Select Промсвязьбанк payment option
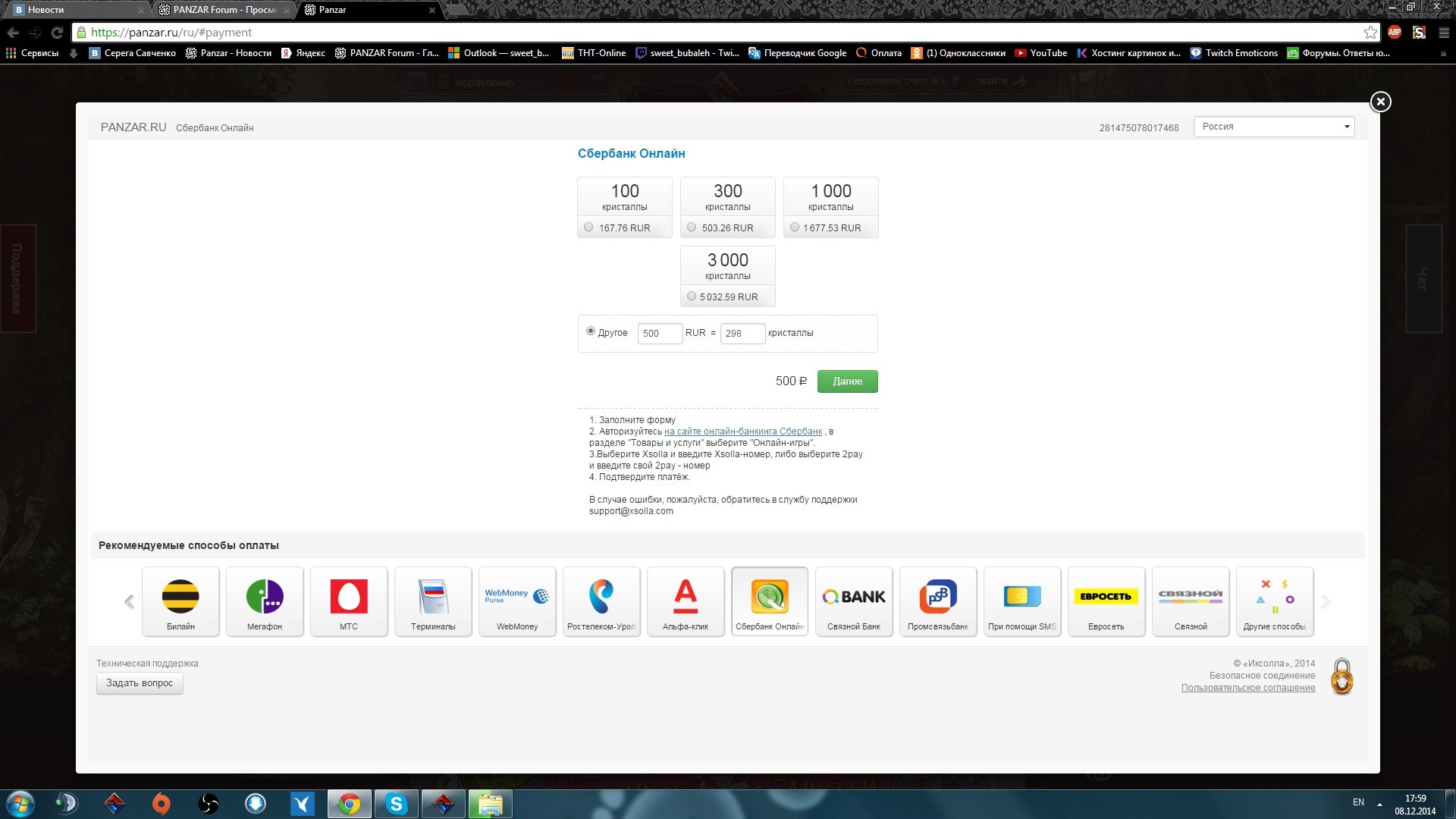This screenshot has width=1456, height=819. (938, 601)
